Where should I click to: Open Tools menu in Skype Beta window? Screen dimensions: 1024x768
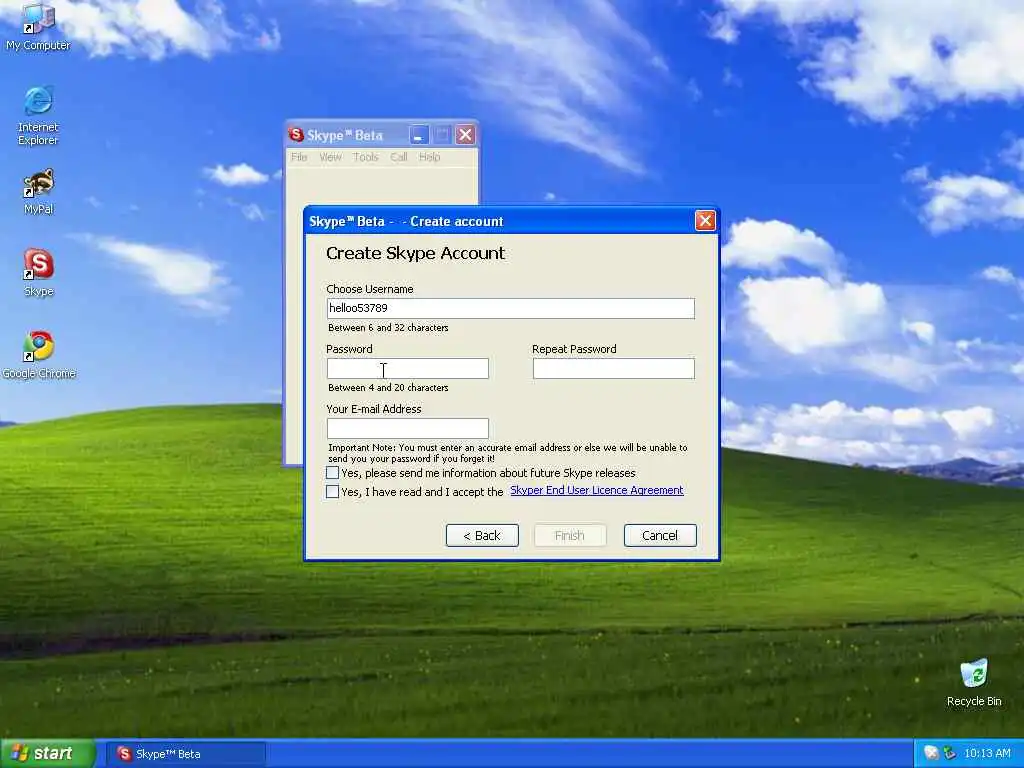[x=366, y=157]
